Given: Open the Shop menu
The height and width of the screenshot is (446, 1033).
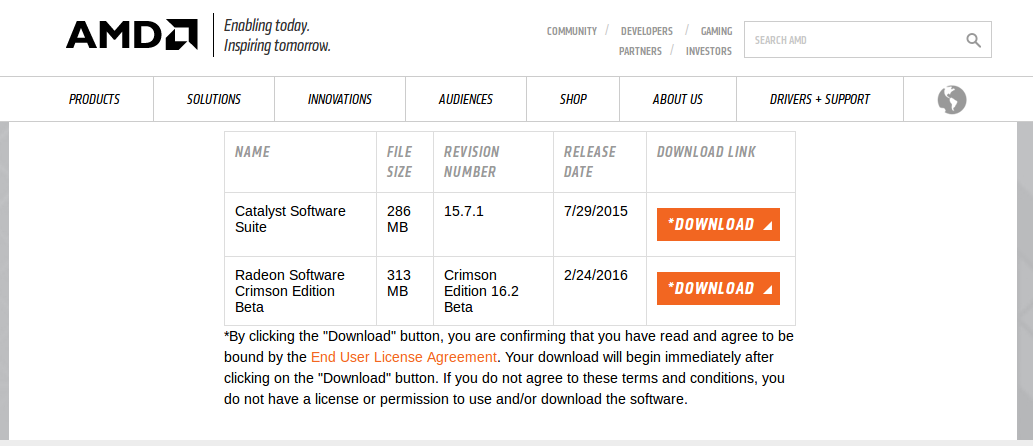Looking at the screenshot, I should click(573, 99).
